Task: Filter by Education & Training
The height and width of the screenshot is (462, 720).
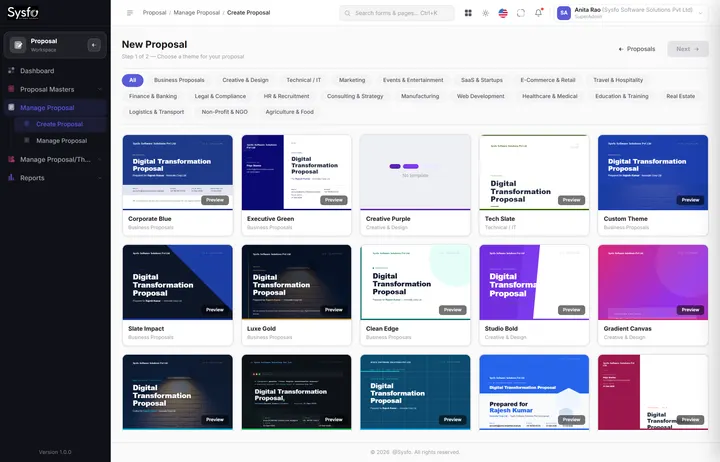Action: (x=622, y=96)
